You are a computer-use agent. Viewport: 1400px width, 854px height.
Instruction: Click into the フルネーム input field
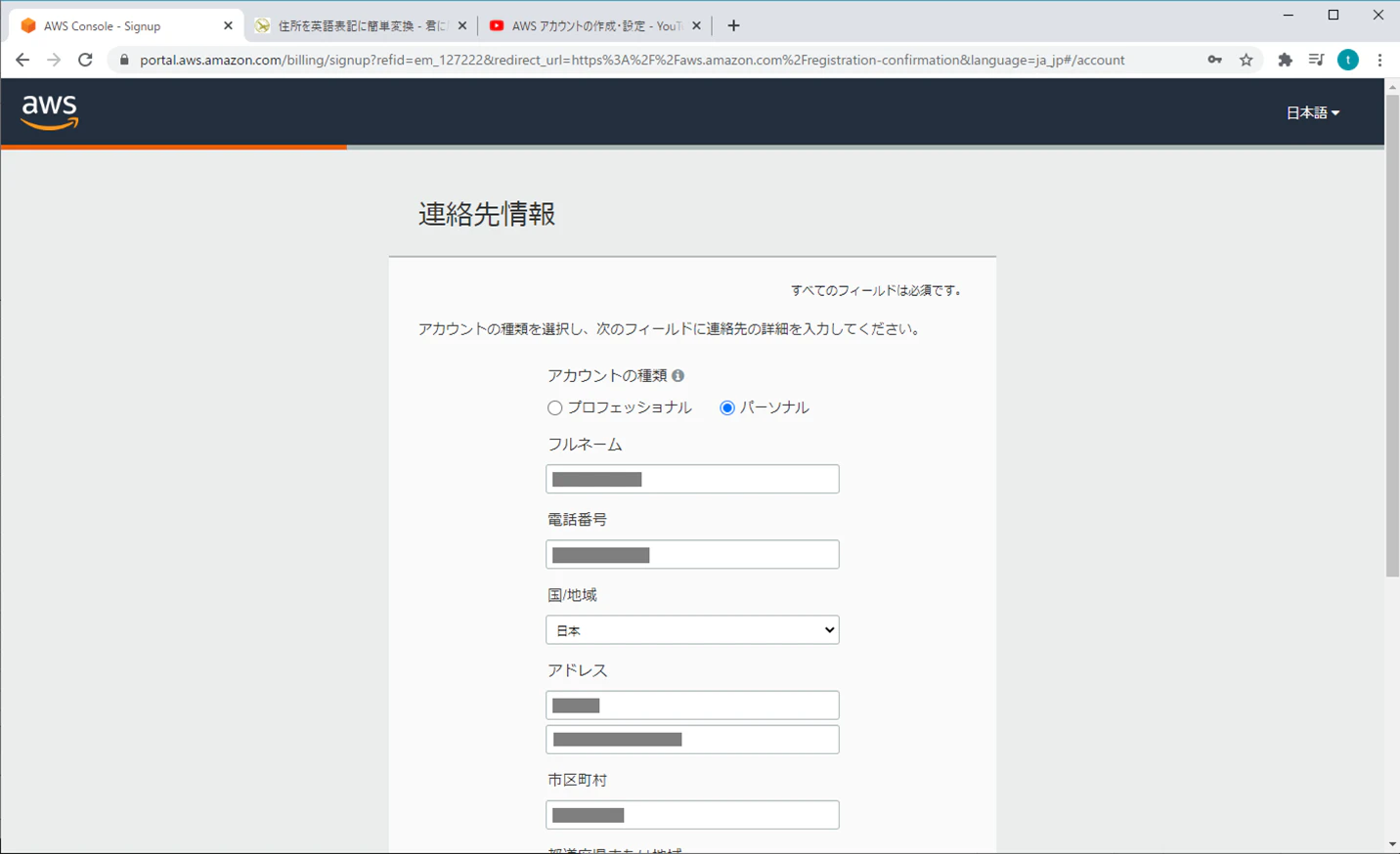[692, 479]
